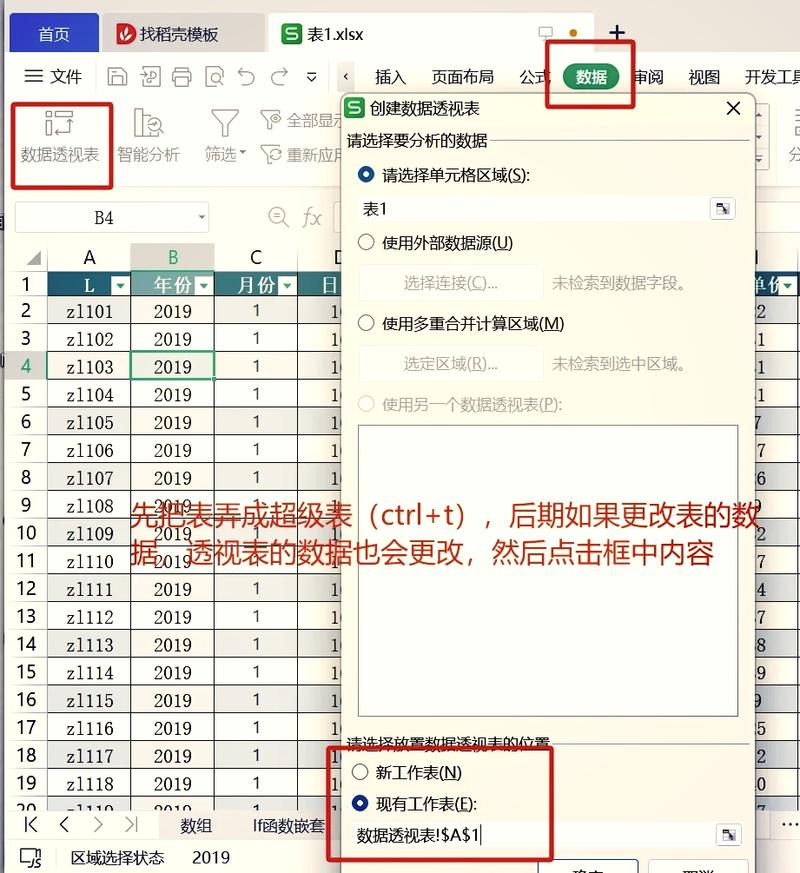800x873 pixels.
Task: Expand the Name Box dropdown arrow
Action: [x=202, y=217]
